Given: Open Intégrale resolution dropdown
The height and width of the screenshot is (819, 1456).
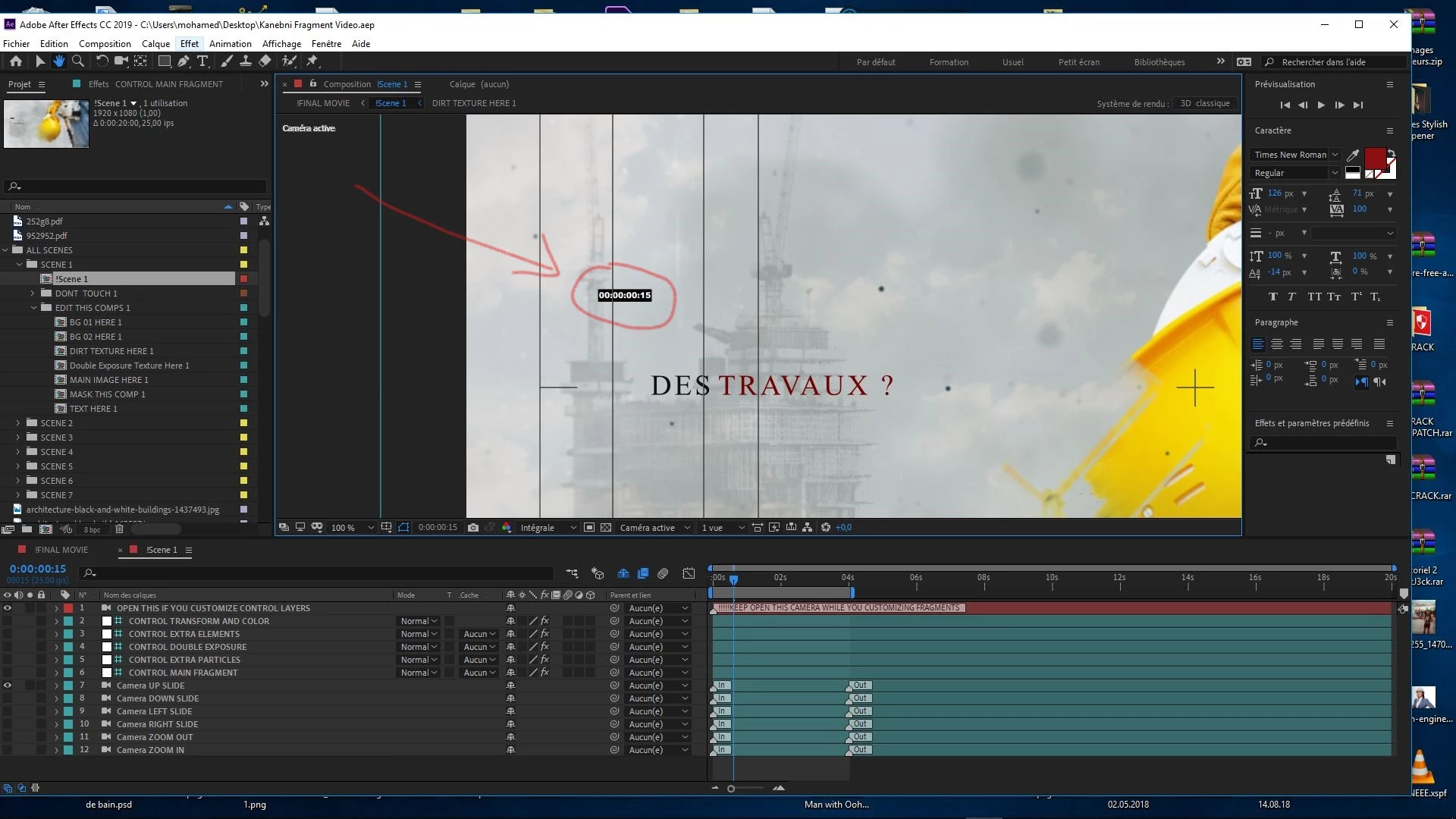Looking at the screenshot, I should pos(548,528).
